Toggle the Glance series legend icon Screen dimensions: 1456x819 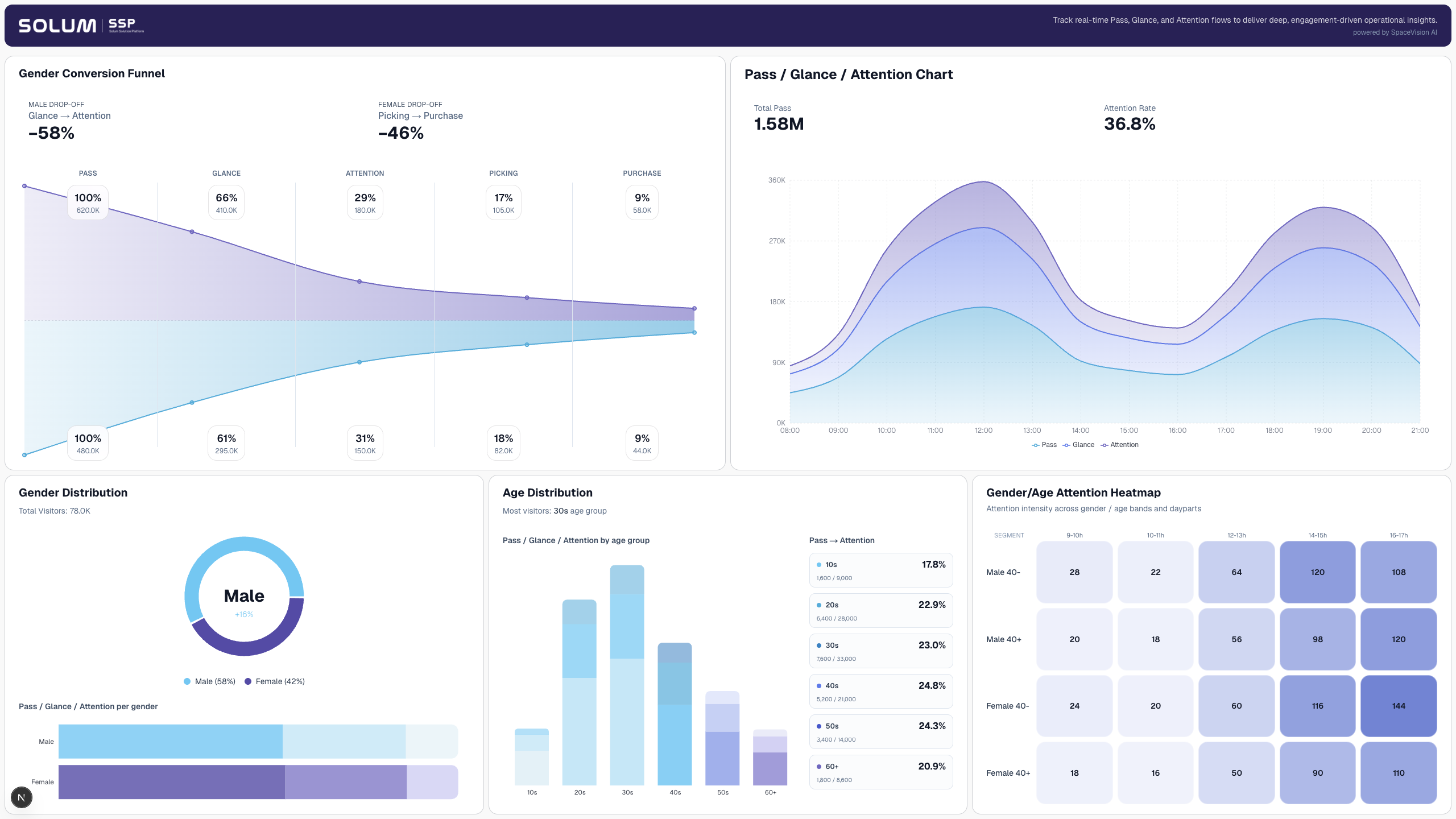coord(1066,445)
